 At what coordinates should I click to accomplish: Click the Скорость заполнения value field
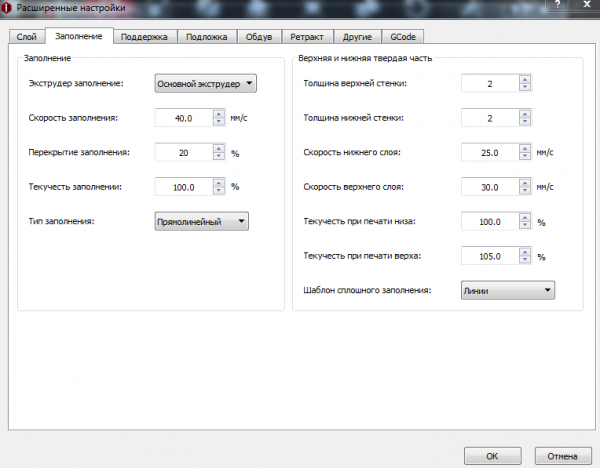pyautogui.click(x=184, y=118)
